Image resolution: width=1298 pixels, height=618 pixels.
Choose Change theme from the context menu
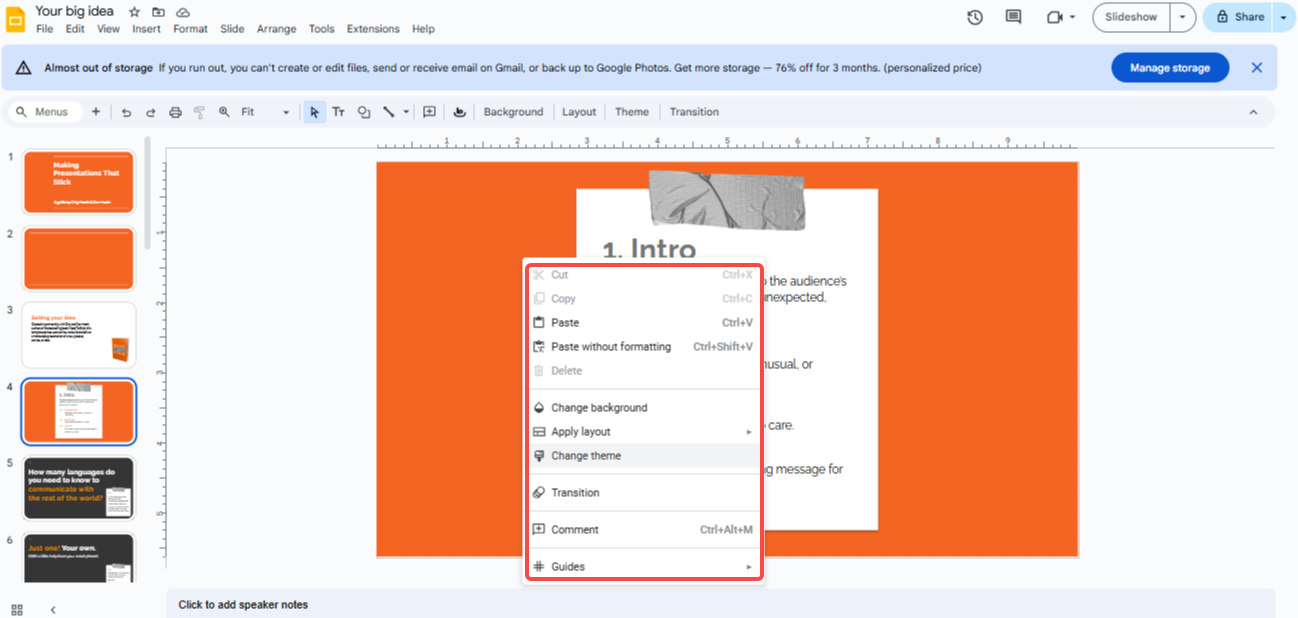pyautogui.click(x=585, y=455)
